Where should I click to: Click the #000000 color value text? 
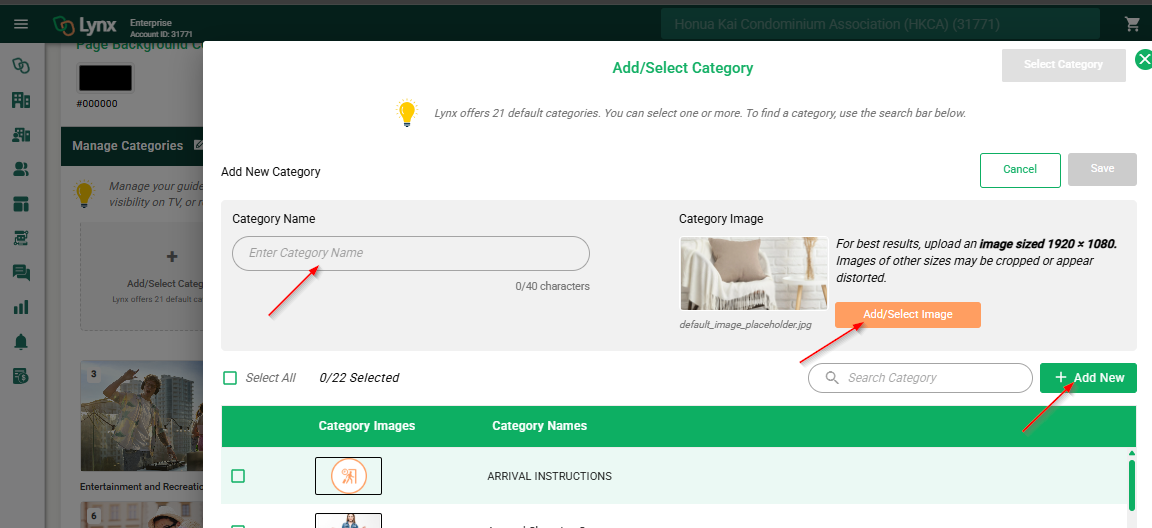(x=97, y=104)
